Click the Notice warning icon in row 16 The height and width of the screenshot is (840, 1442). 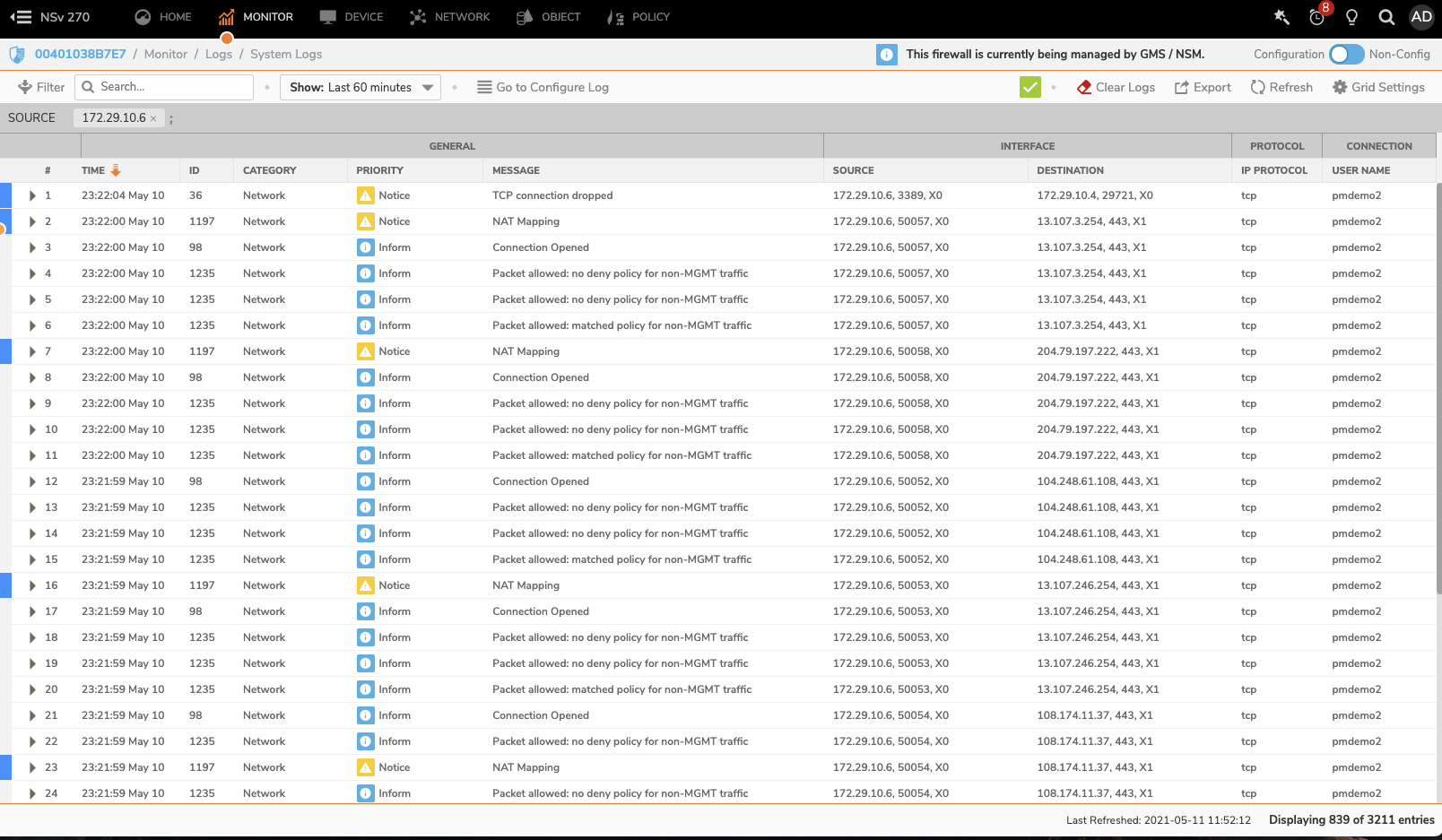(366, 585)
